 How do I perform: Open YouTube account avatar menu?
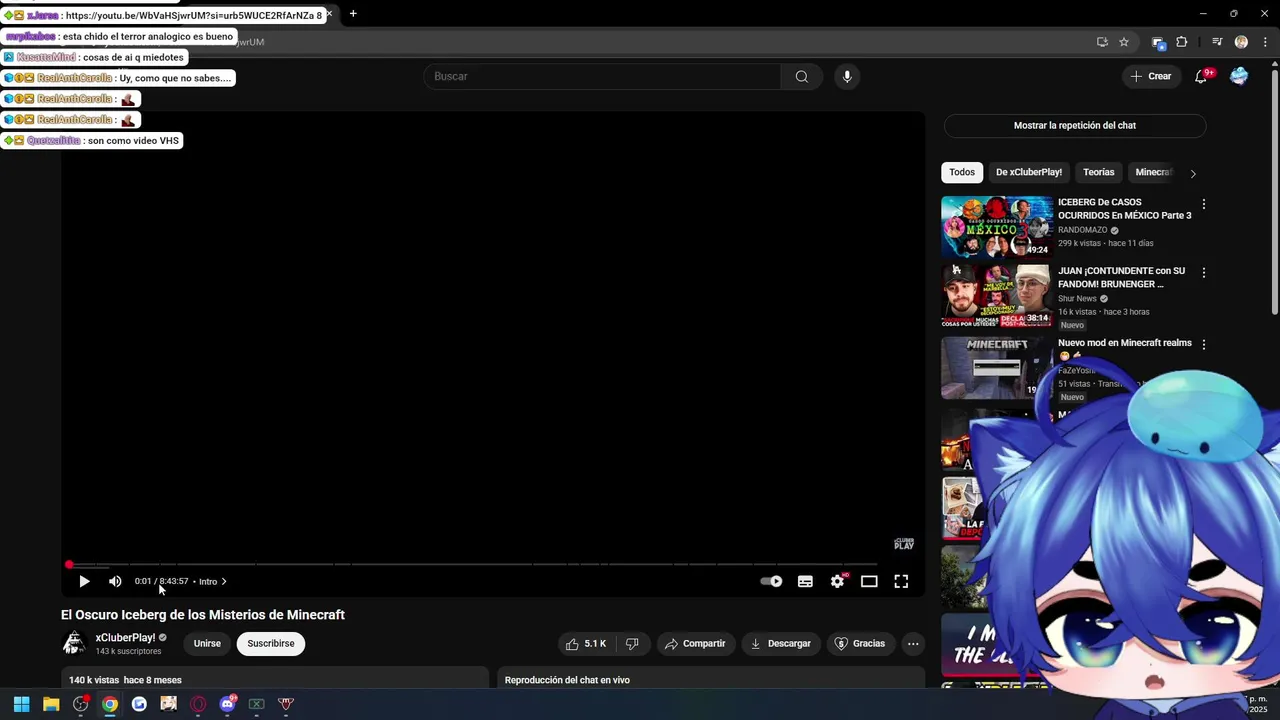1239,76
